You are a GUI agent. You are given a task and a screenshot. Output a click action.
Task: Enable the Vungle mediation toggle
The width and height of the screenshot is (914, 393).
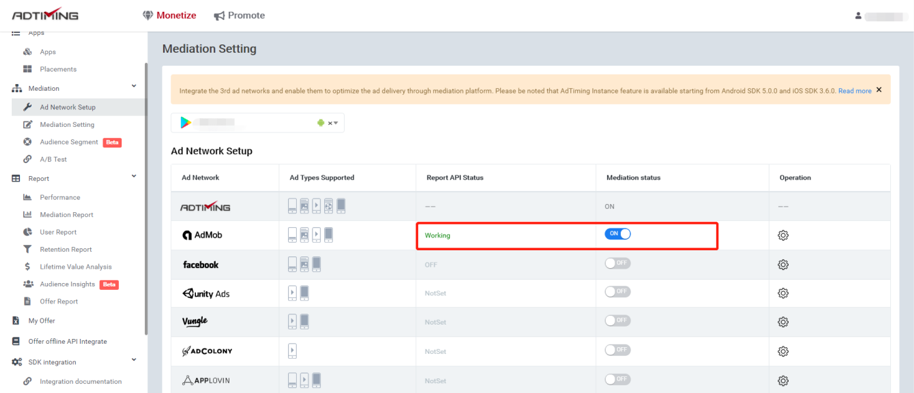tap(617, 321)
